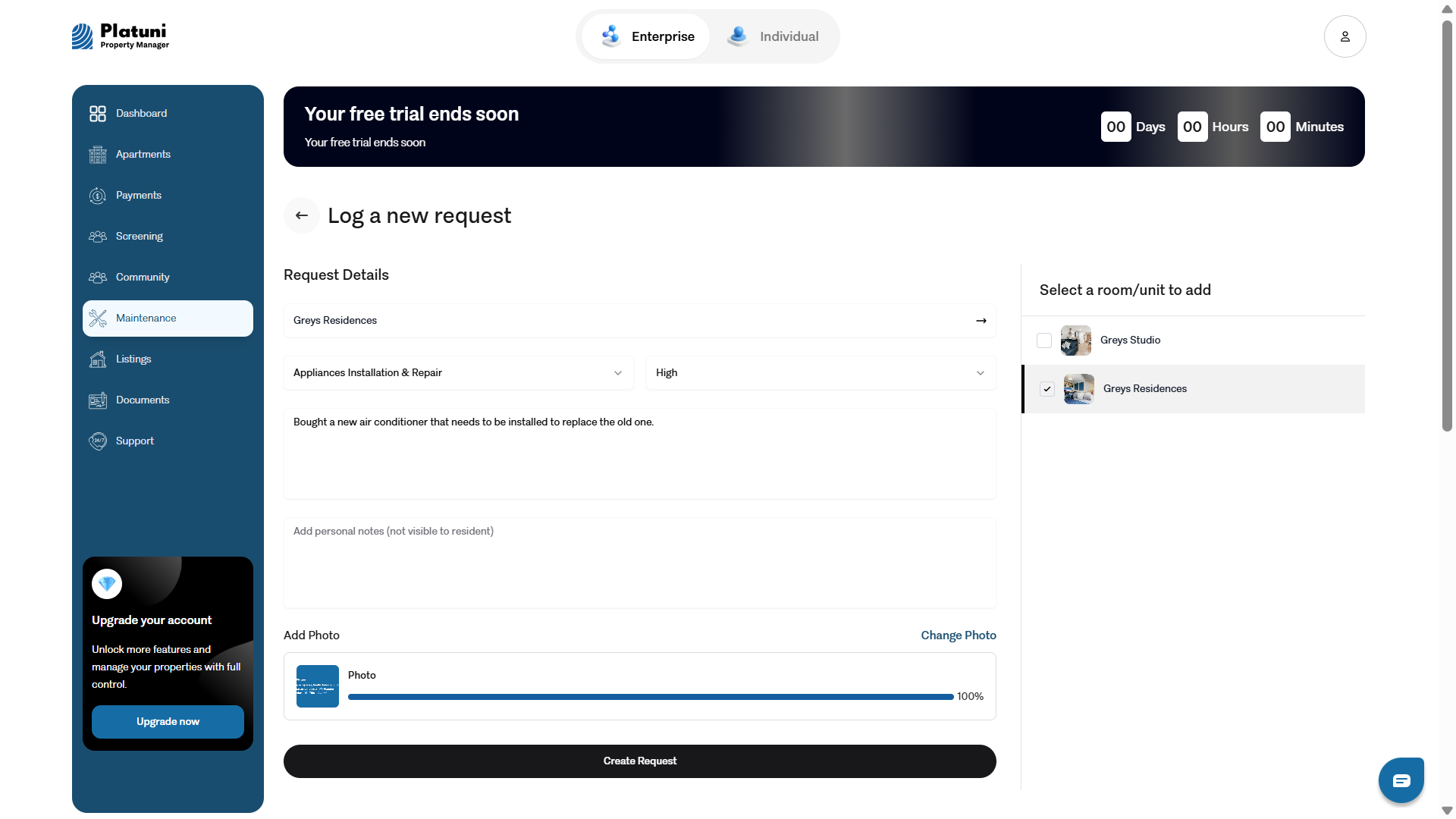Open the chat widget bubble
The height and width of the screenshot is (819, 1456).
(1401, 780)
